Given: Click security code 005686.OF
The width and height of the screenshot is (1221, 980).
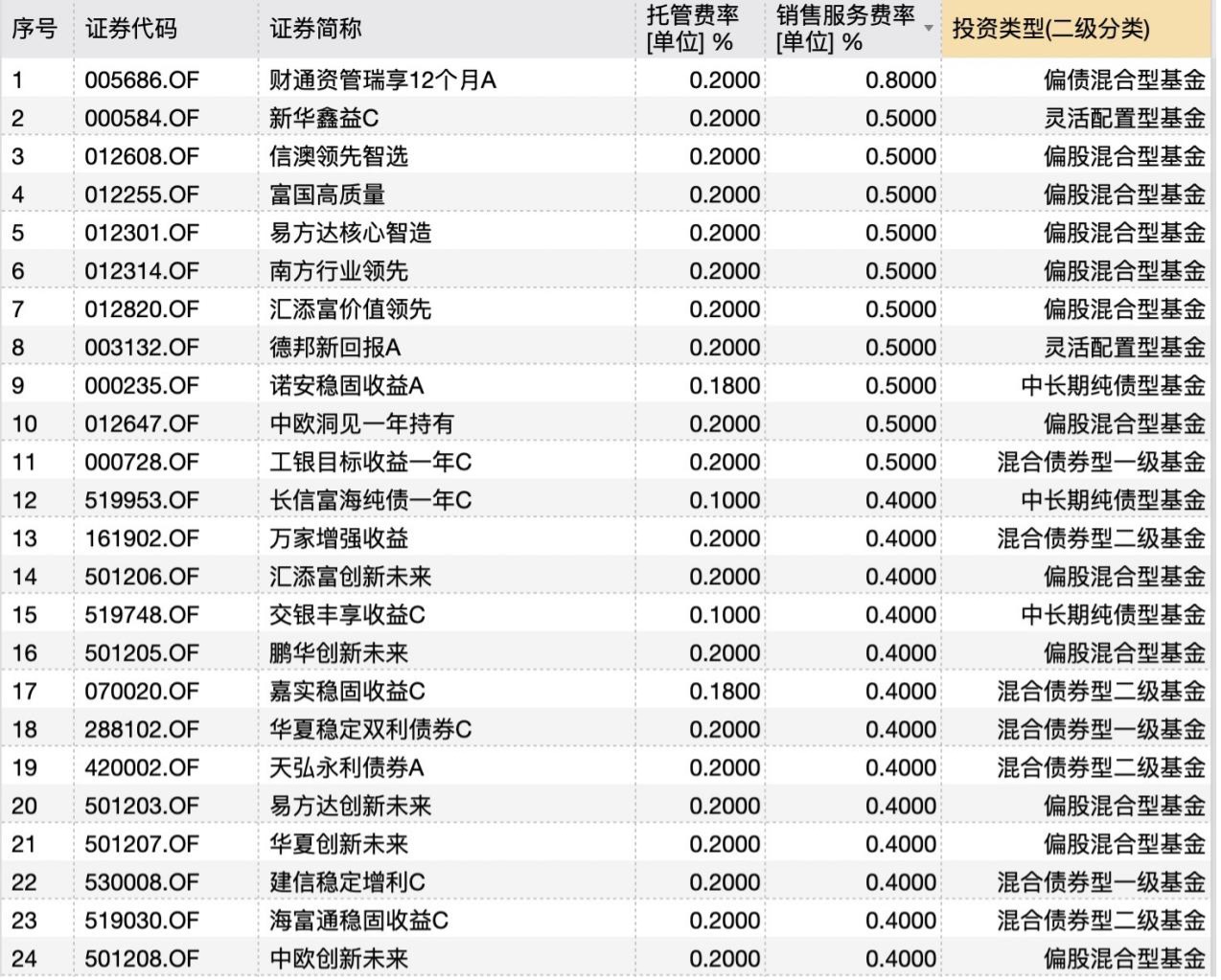Looking at the screenshot, I should click(142, 80).
